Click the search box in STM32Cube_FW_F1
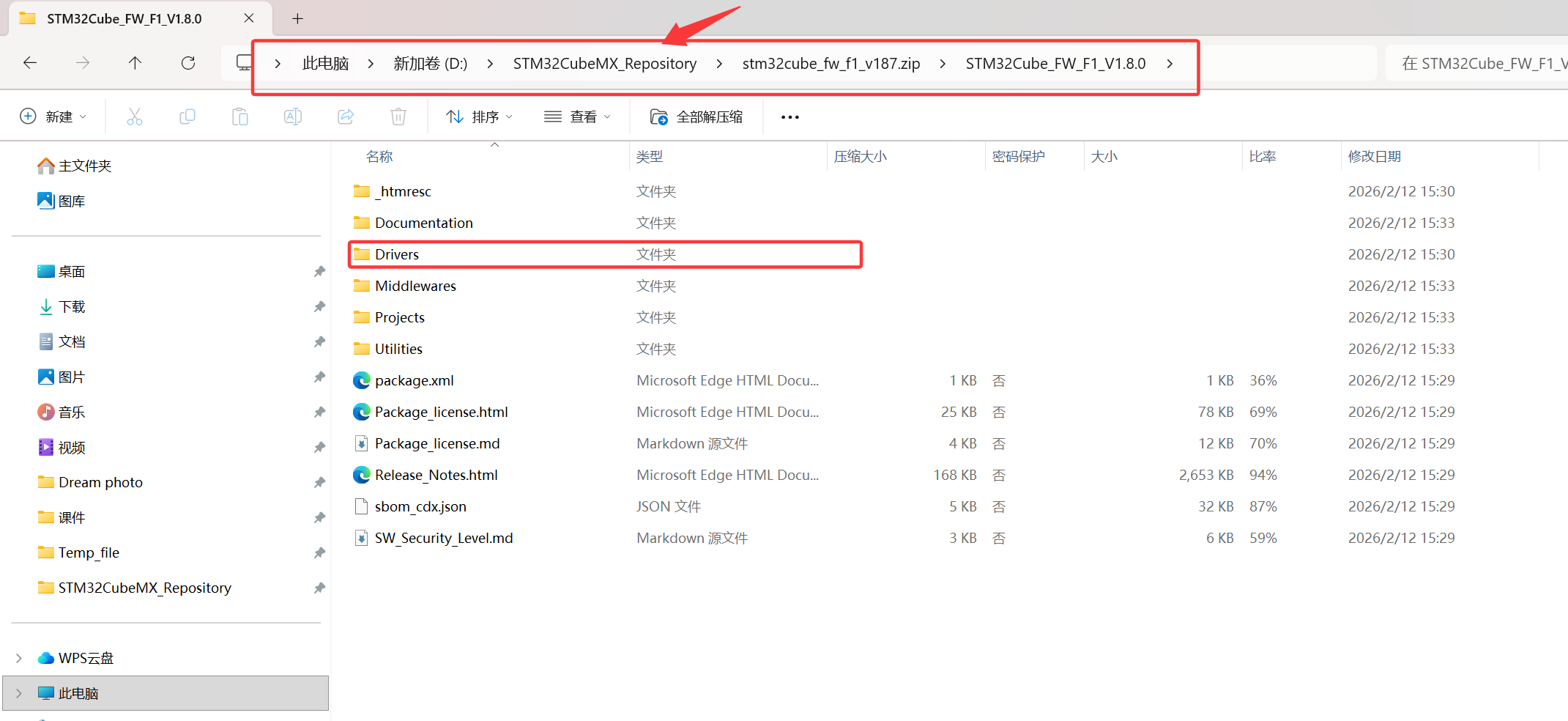This screenshot has height=721, width=1568. pyautogui.click(x=1477, y=64)
